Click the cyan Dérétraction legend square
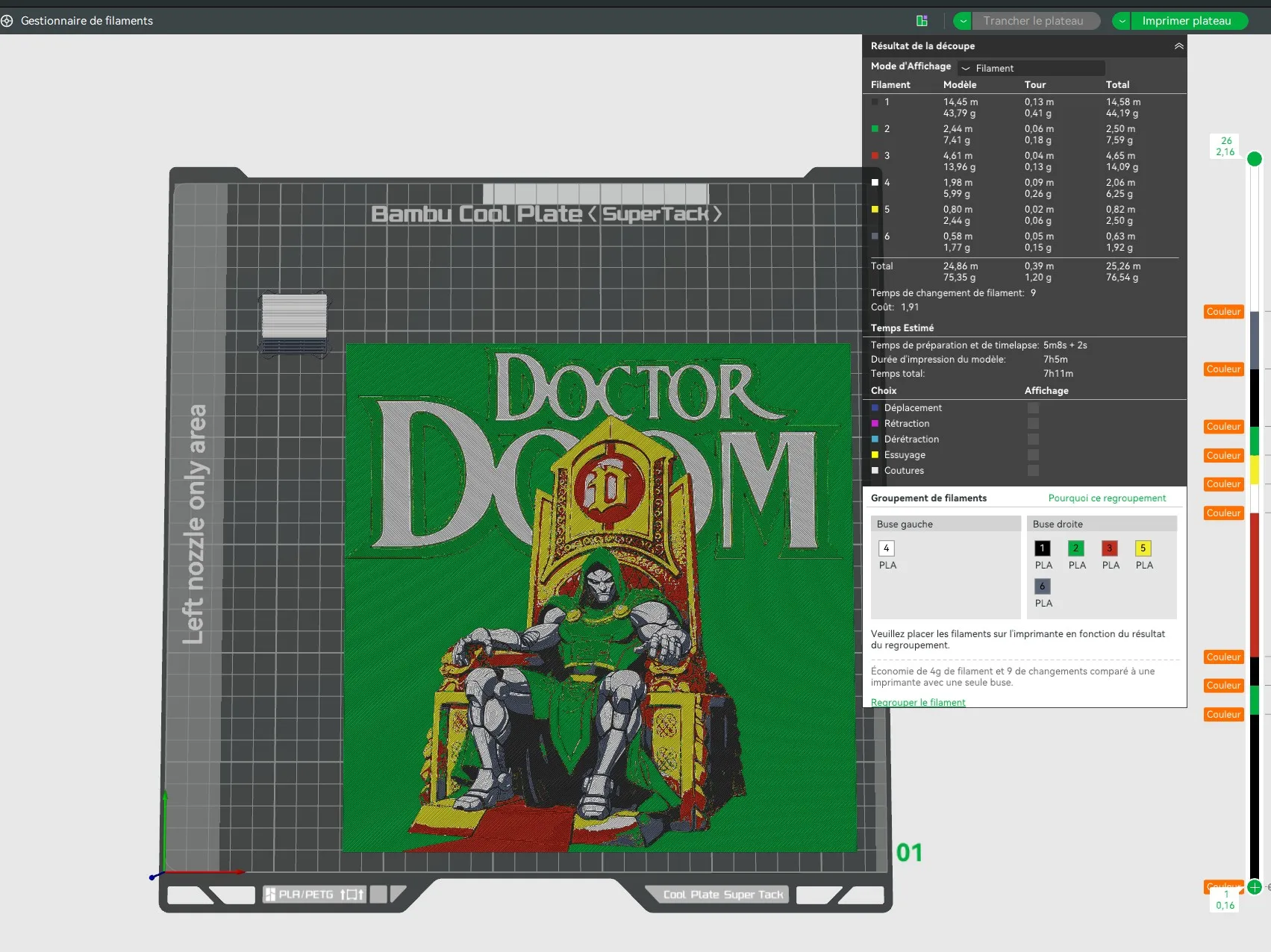Screen dimensions: 1271x952 click(x=875, y=439)
